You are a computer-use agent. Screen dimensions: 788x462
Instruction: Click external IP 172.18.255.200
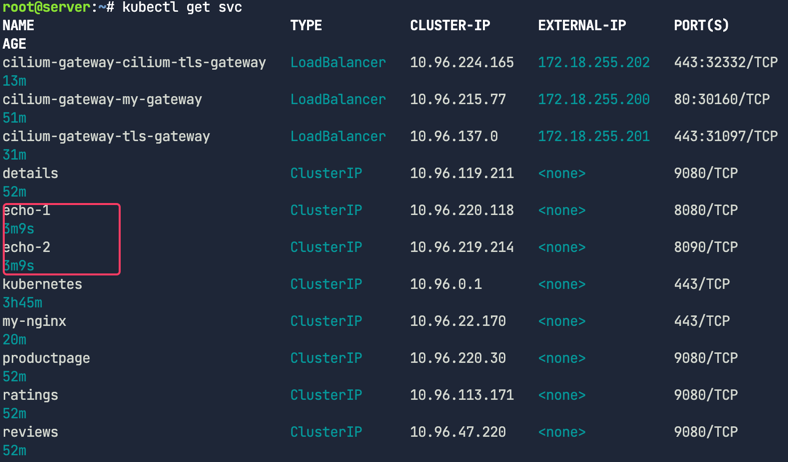tap(594, 99)
